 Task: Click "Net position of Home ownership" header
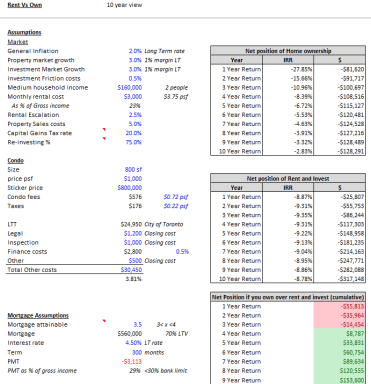pyautogui.click(x=288, y=51)
